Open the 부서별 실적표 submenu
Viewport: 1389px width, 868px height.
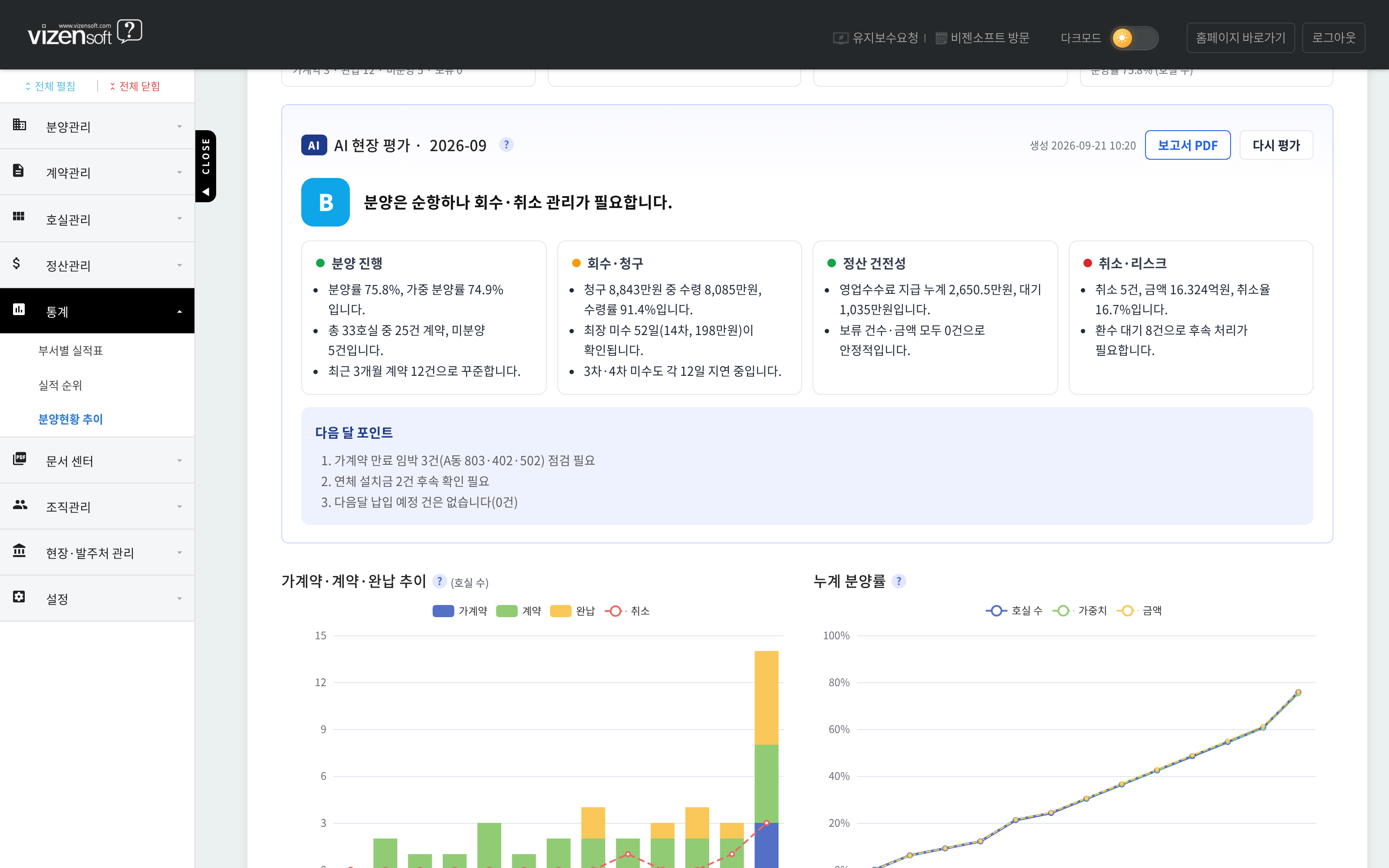pos(71,350)
